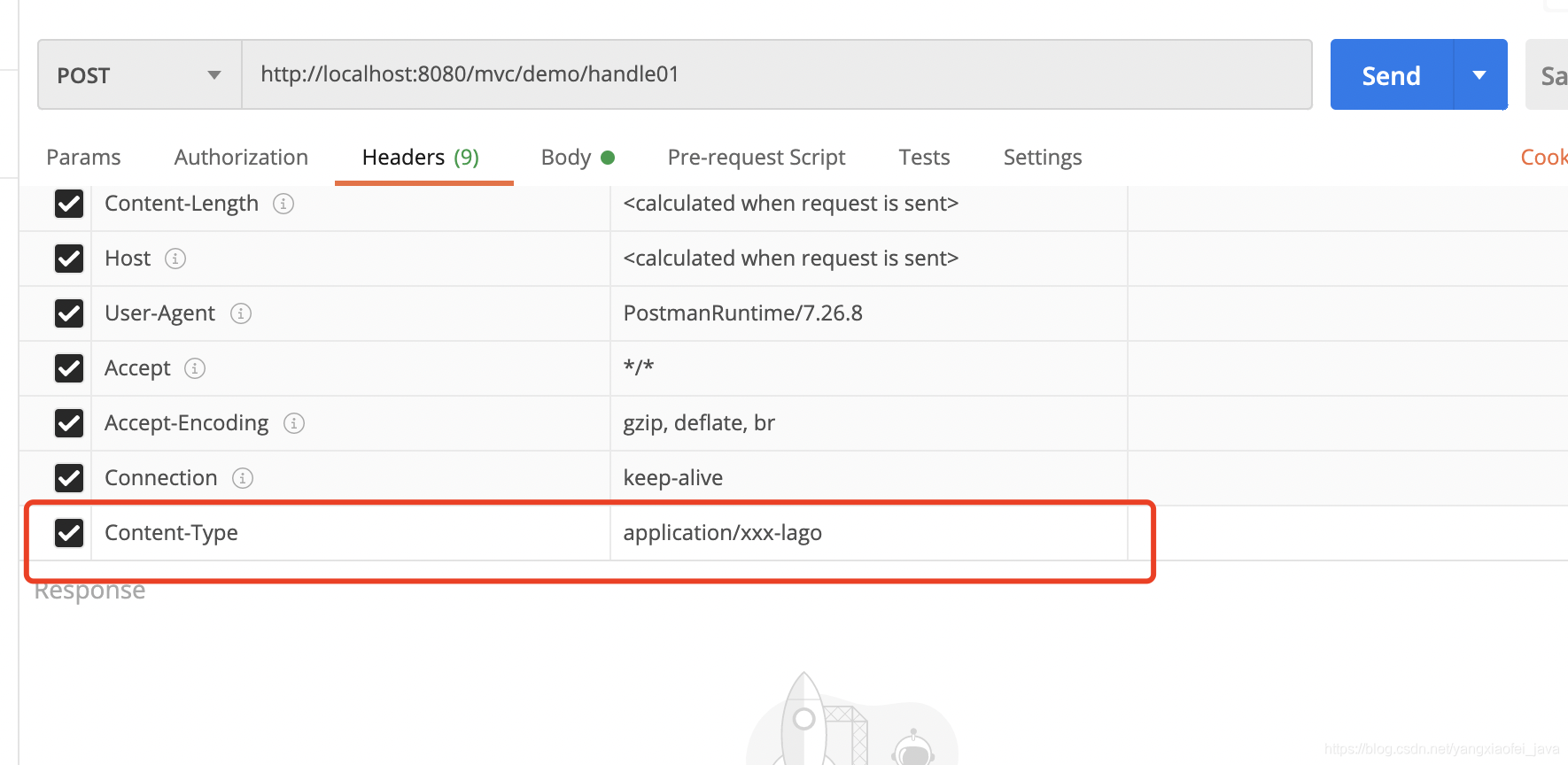Click the Host calculated value cell
1568x765 pixels.
coord(869,259)
